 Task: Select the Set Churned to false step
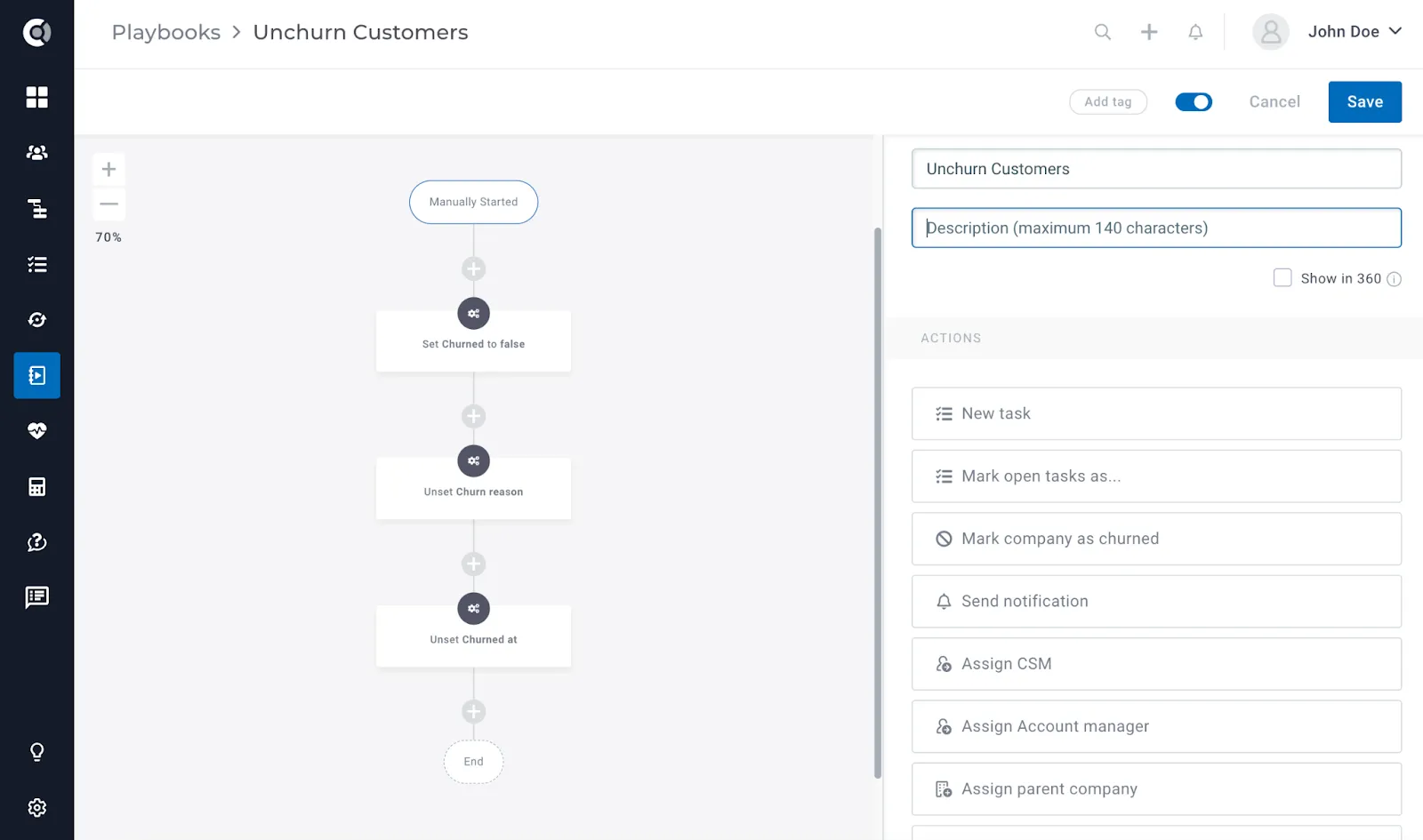[473, 341]
